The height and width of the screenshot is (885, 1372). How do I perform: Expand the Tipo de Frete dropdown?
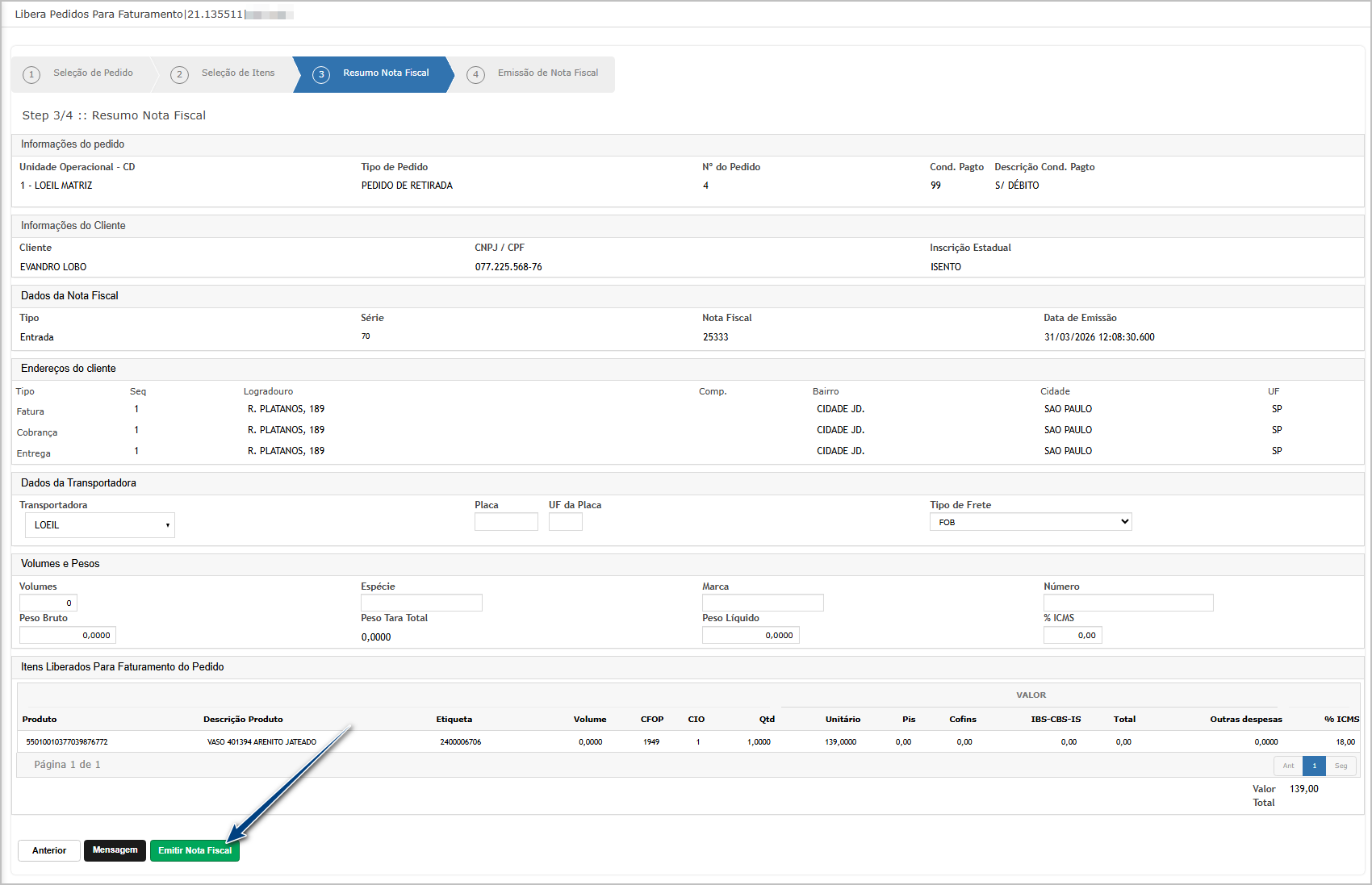tap(1031, 522)
